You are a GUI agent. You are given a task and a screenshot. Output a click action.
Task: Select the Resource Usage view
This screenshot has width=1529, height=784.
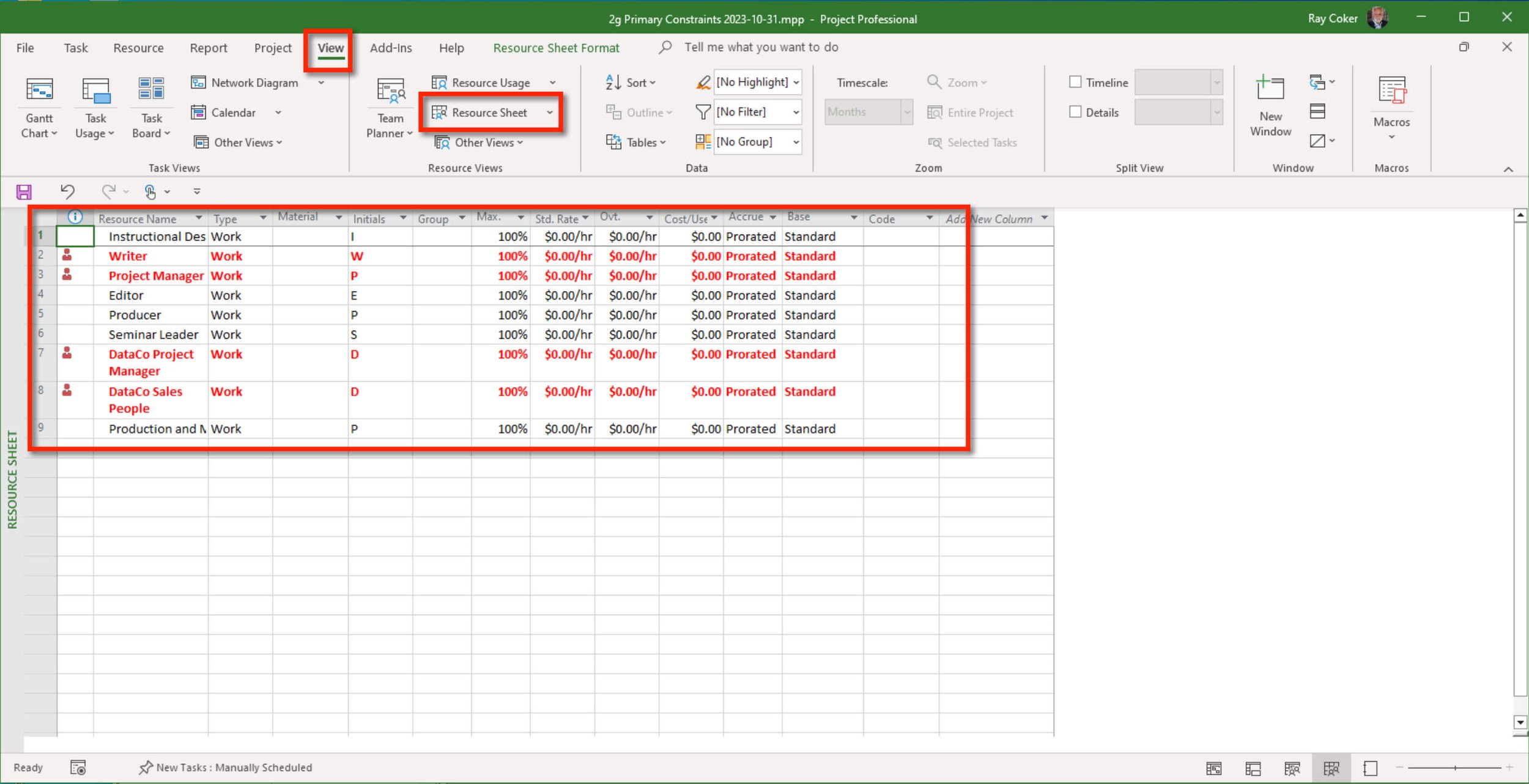[481, 83]
